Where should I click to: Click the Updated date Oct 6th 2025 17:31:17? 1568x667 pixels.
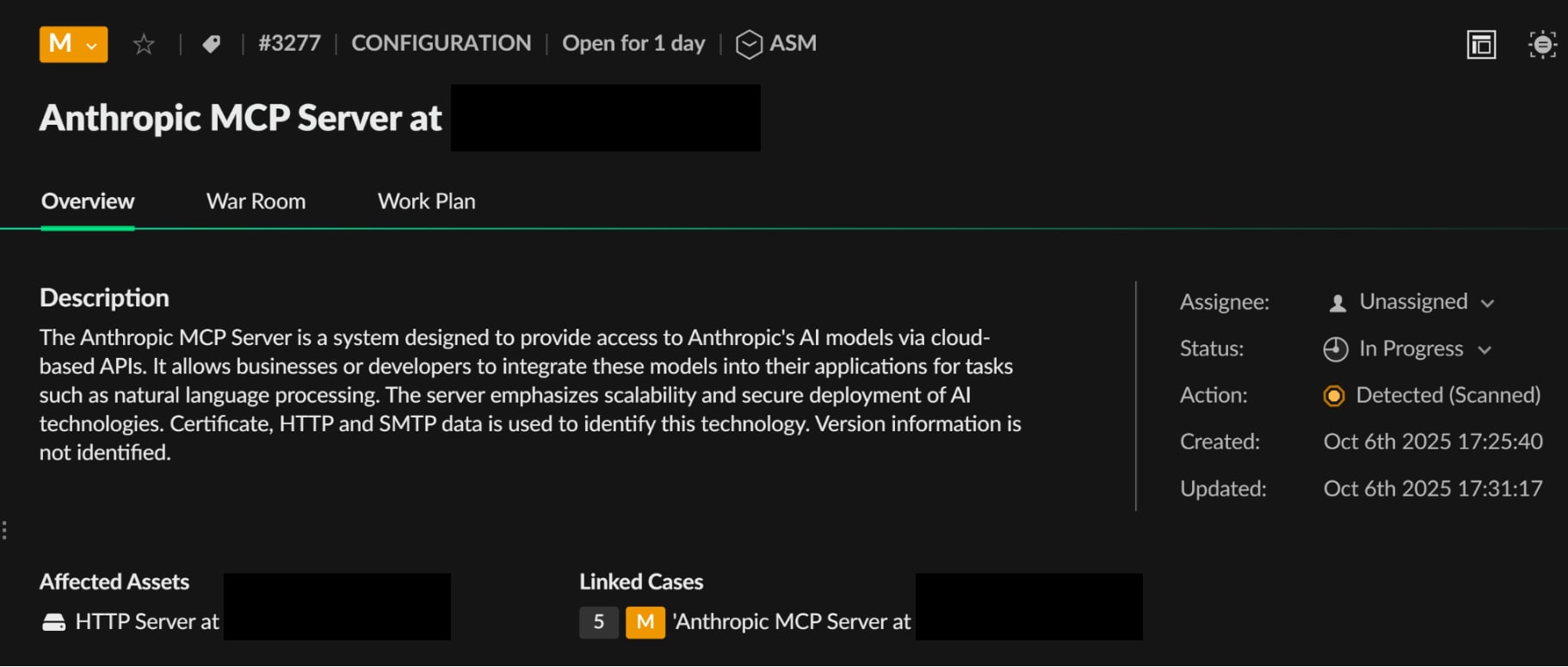[x=1433, y=489]
